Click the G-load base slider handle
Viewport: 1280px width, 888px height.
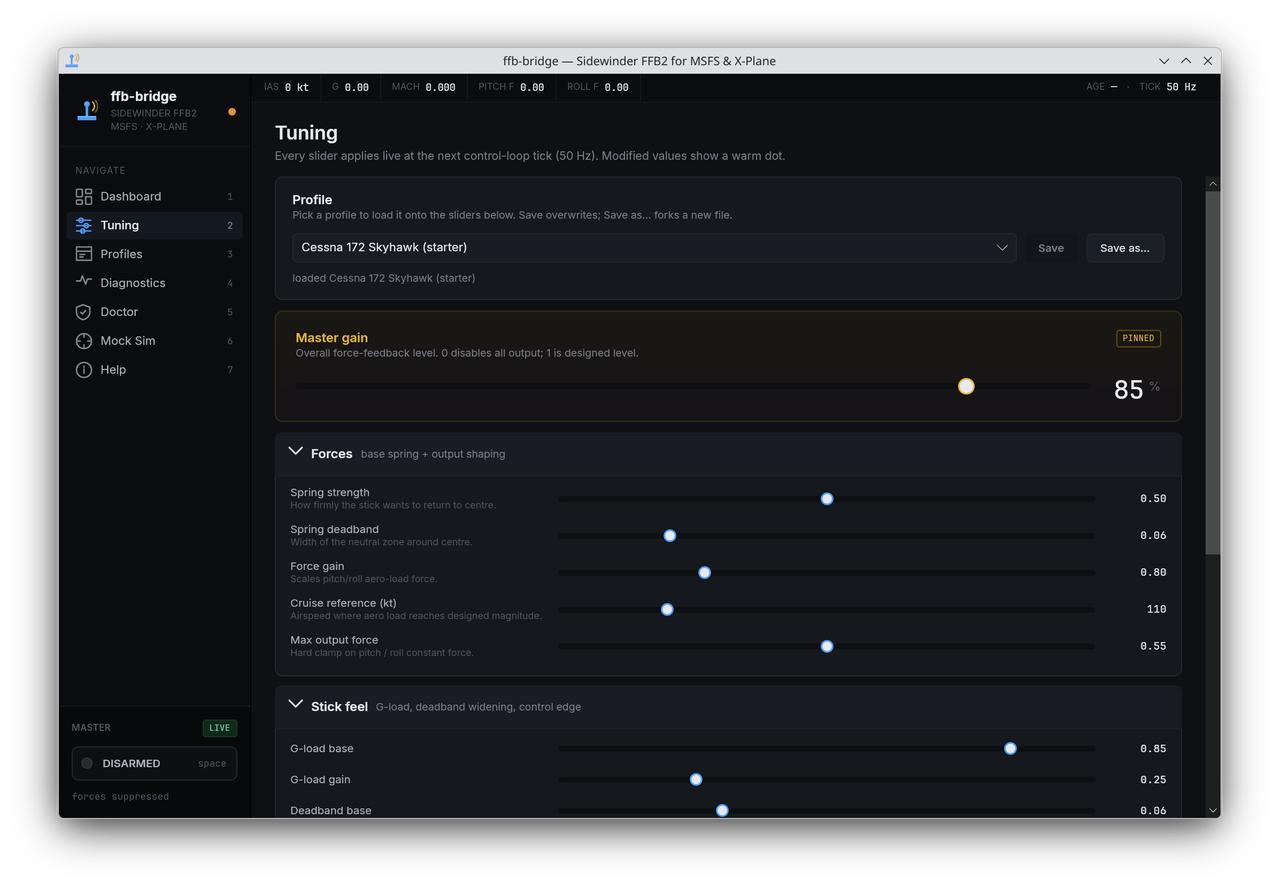[1011, 748]
